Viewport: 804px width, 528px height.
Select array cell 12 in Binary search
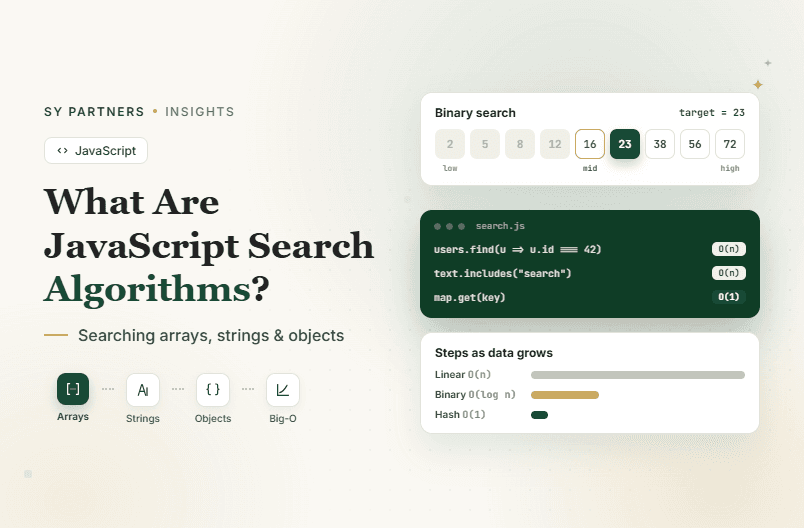tap(555, 144)
